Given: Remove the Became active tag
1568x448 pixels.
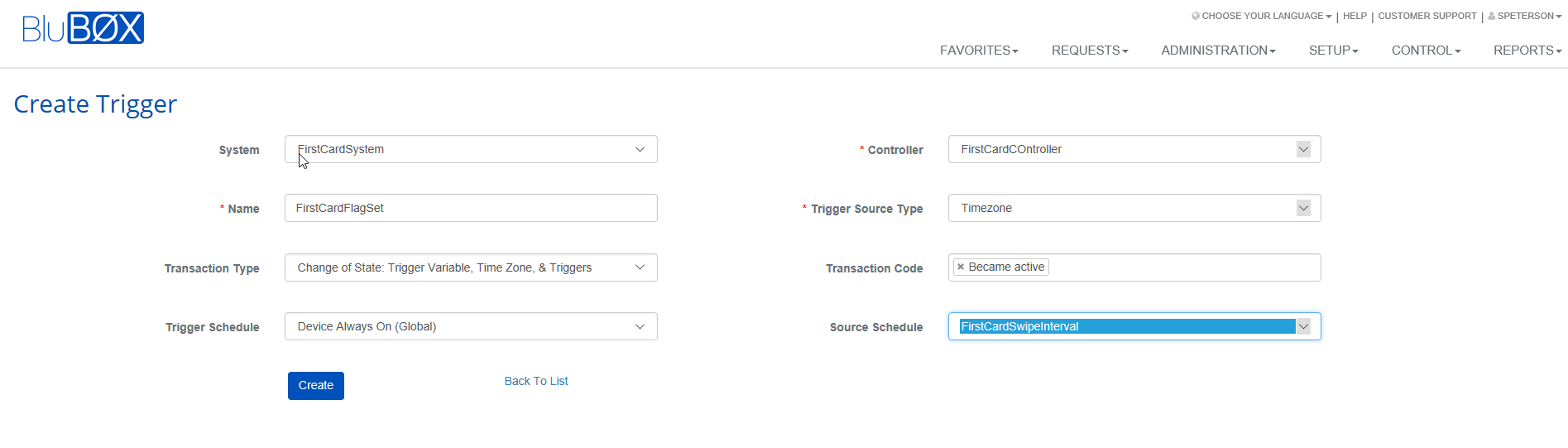Looking at the screenshot, I should coord(961,267).
